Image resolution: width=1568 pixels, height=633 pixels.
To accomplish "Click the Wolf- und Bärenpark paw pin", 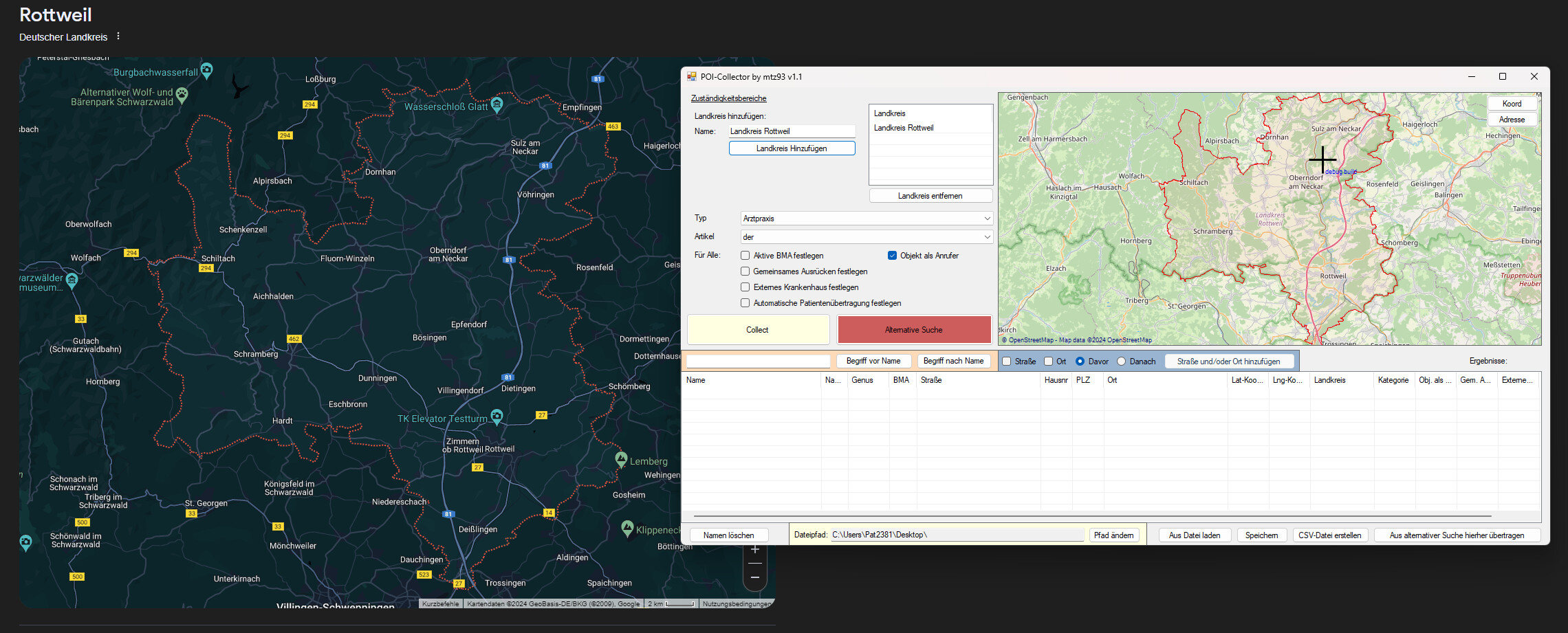I will click(x=182, y=94).
